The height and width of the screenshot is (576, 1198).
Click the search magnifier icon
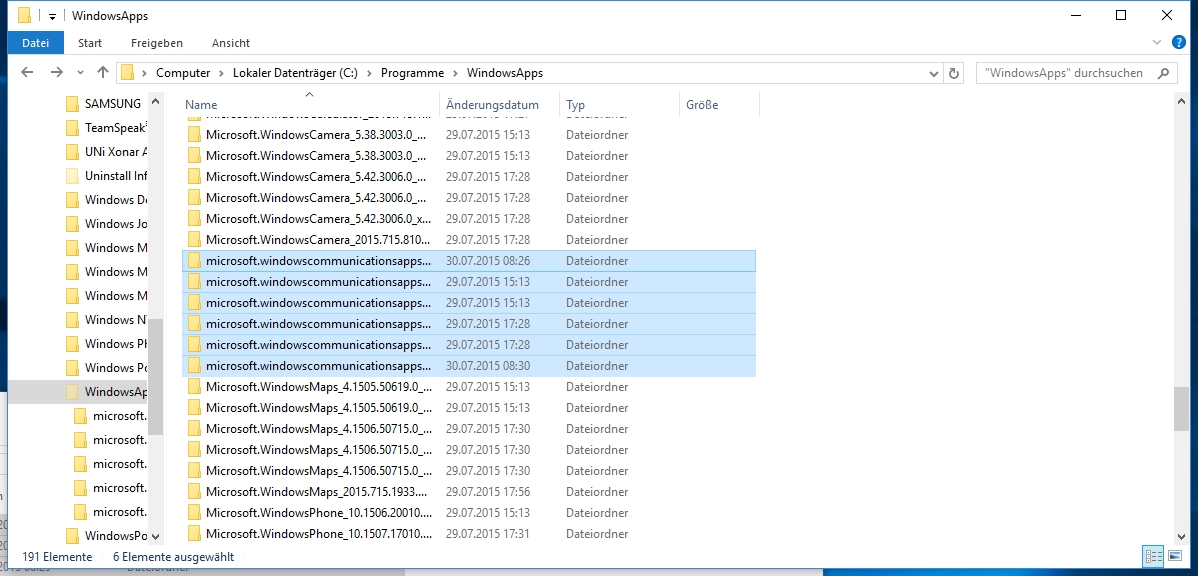[x=1164, y=73]
